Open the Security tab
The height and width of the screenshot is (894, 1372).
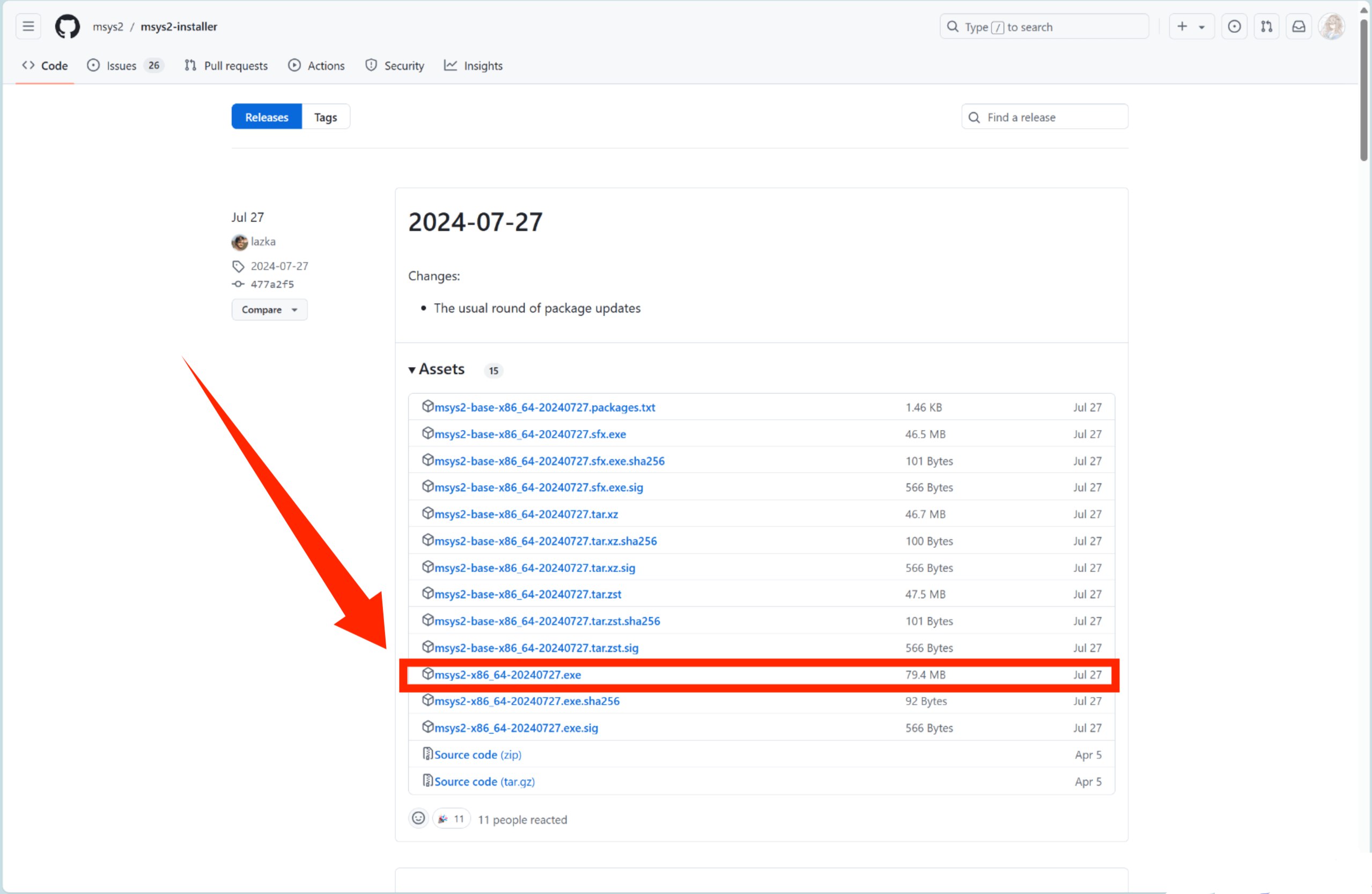pos(394,66)
